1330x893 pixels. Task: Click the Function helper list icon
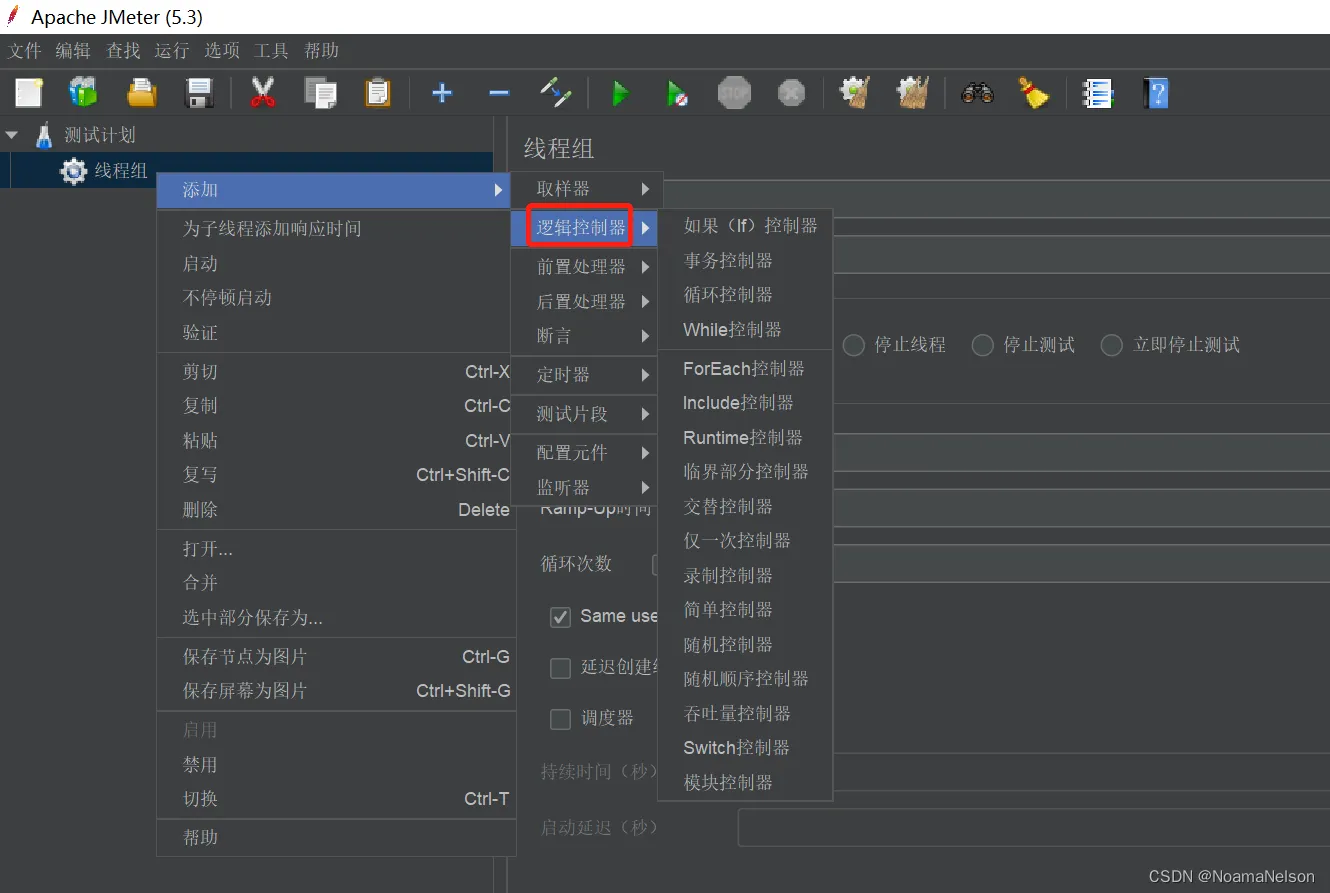point(1098,93)
